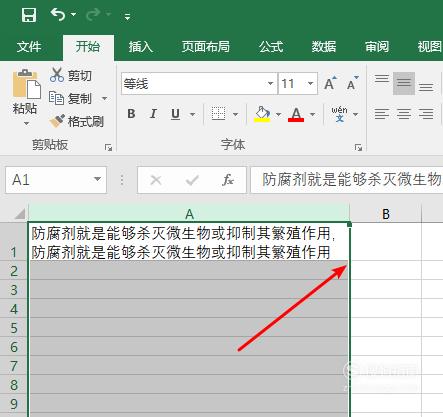Select row 5 header
The height and width of the screenshot is (417, 443).
14,328
